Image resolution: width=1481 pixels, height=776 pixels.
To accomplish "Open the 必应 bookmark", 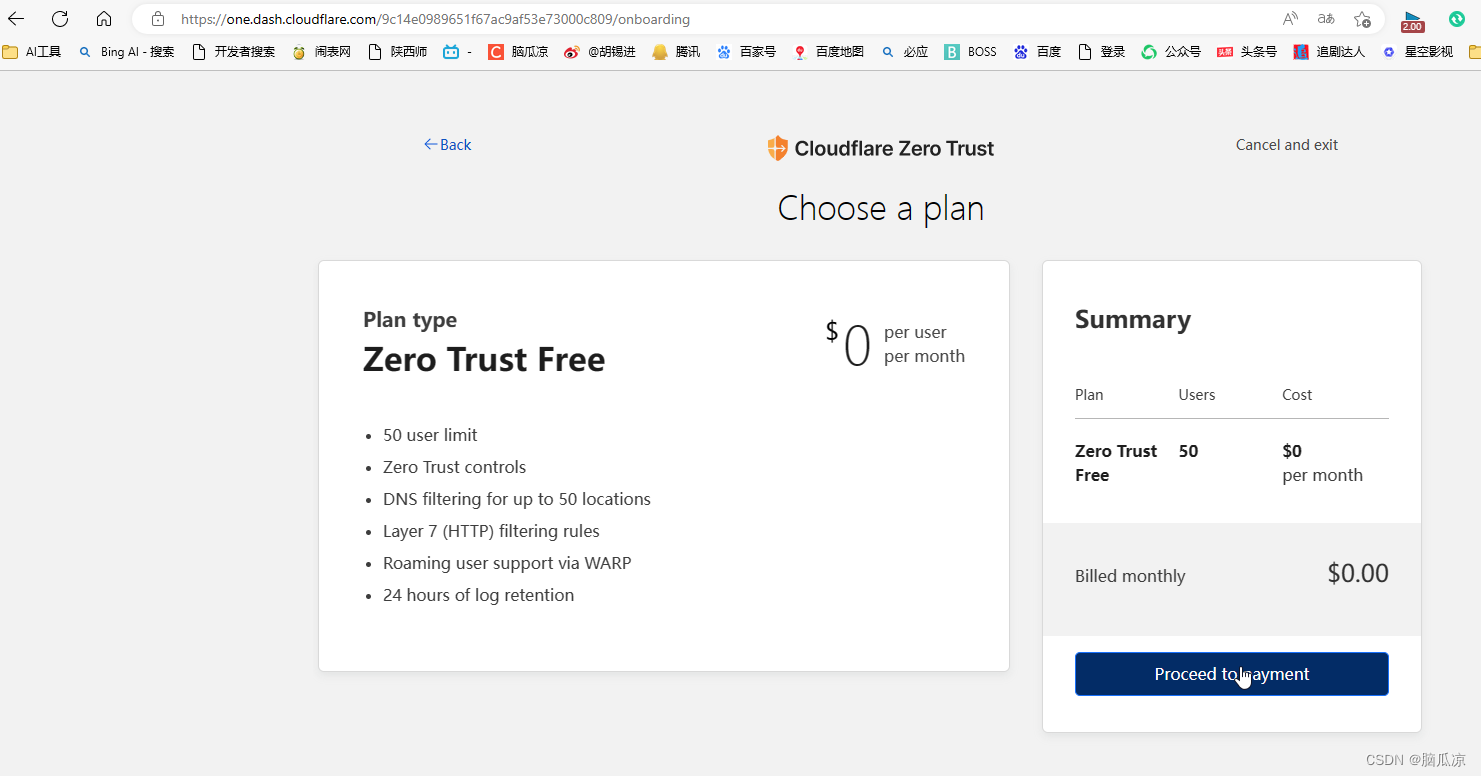I will point(904,52).
